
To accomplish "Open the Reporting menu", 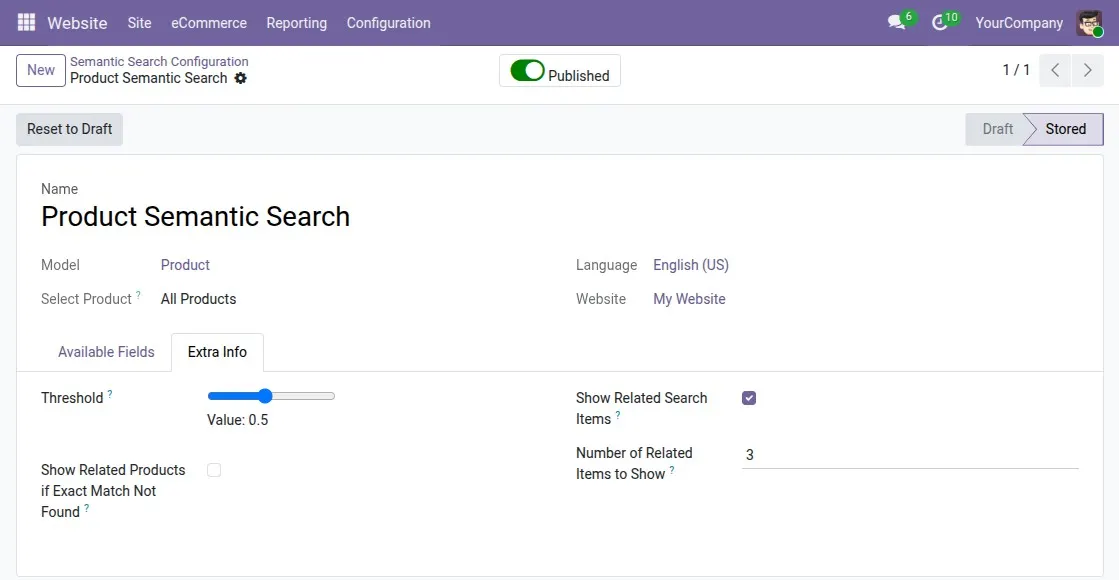I will click(297, 23).
